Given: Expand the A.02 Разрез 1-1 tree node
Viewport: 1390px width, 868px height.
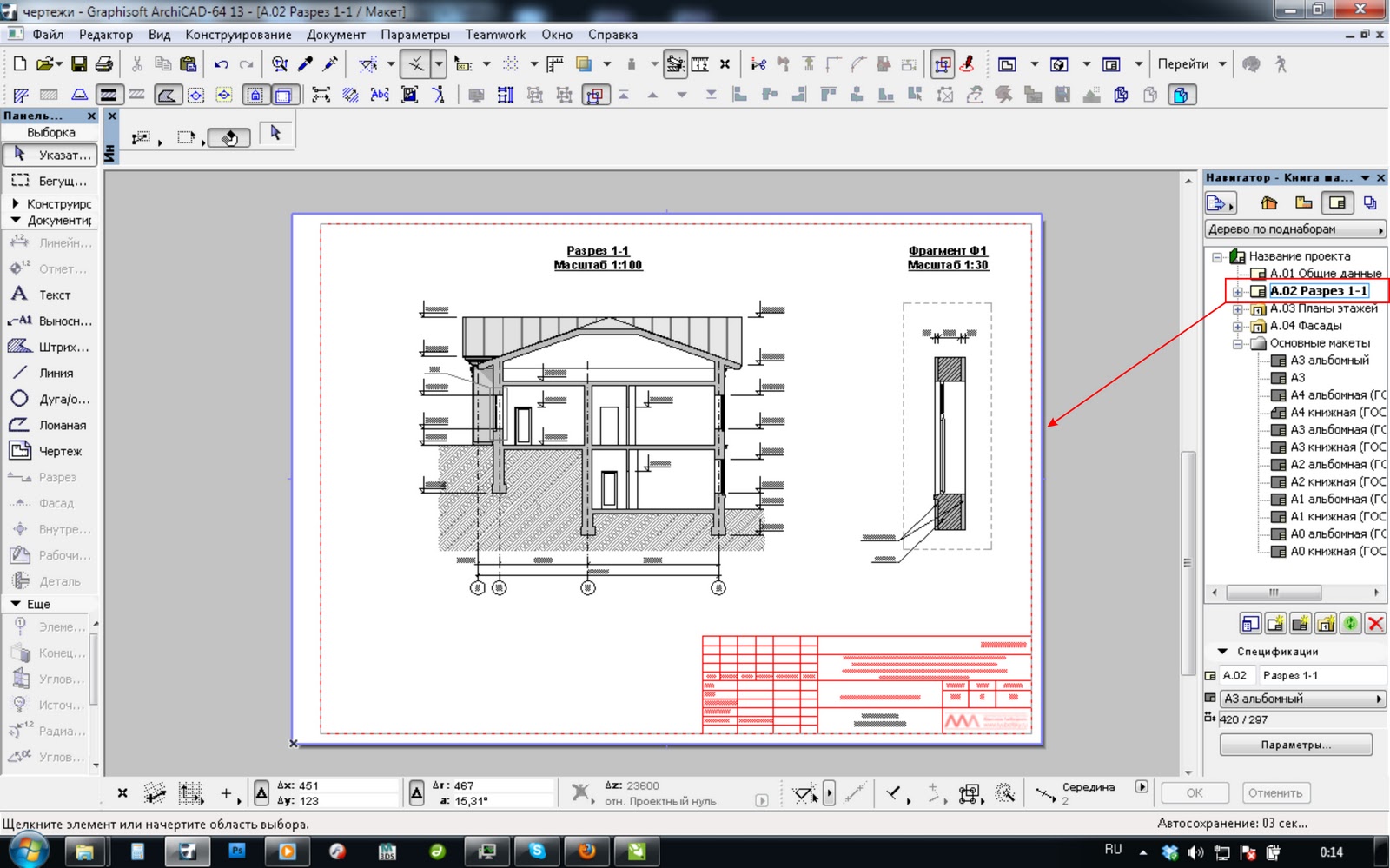Looking at the screenshot, I should click(1238, 292).
